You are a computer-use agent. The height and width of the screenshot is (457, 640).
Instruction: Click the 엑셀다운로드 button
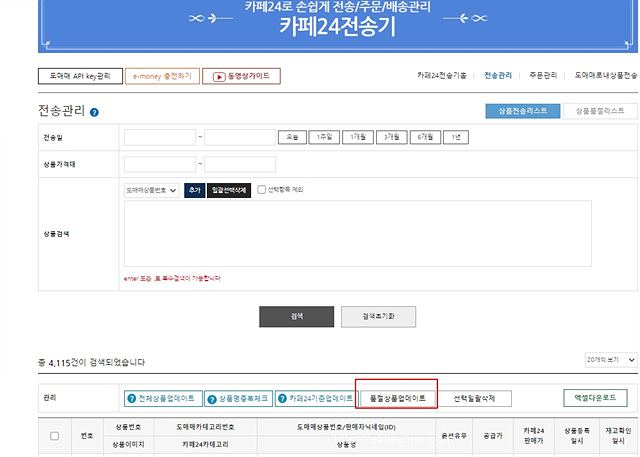coord(596,398)
